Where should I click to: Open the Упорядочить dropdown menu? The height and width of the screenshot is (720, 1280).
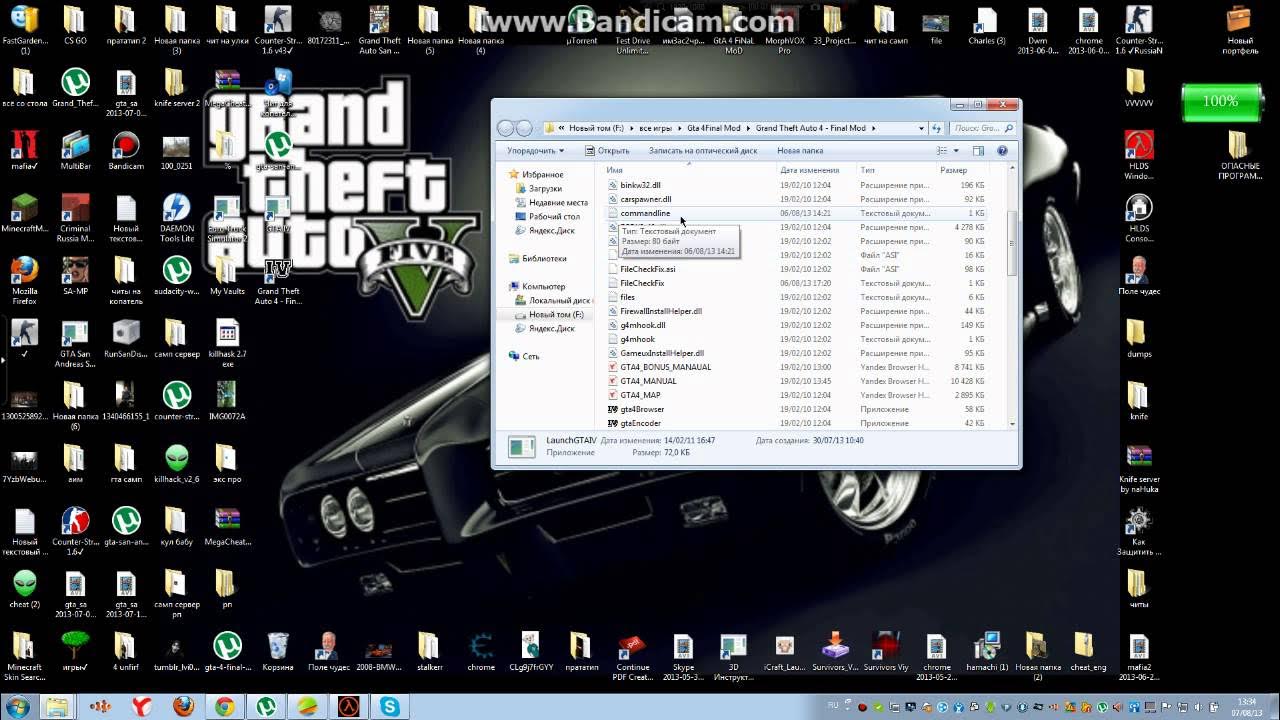click(535, 151)
